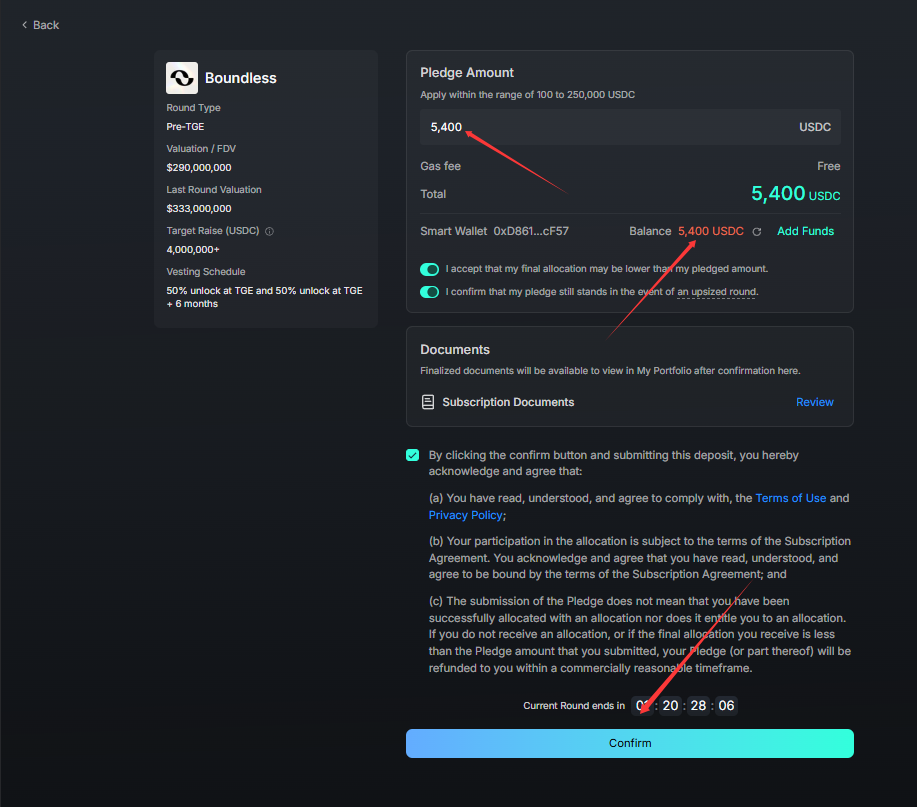Uncheck the acknowledgment agreement checkbox
Viewport: 917px width, 807px height.
[x=413, y=455]
